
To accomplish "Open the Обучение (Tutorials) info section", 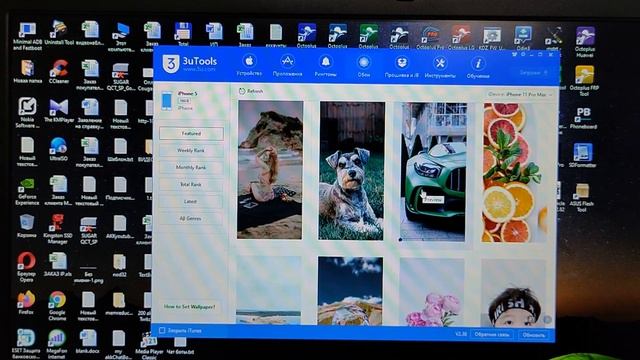I will click(478, 68).
